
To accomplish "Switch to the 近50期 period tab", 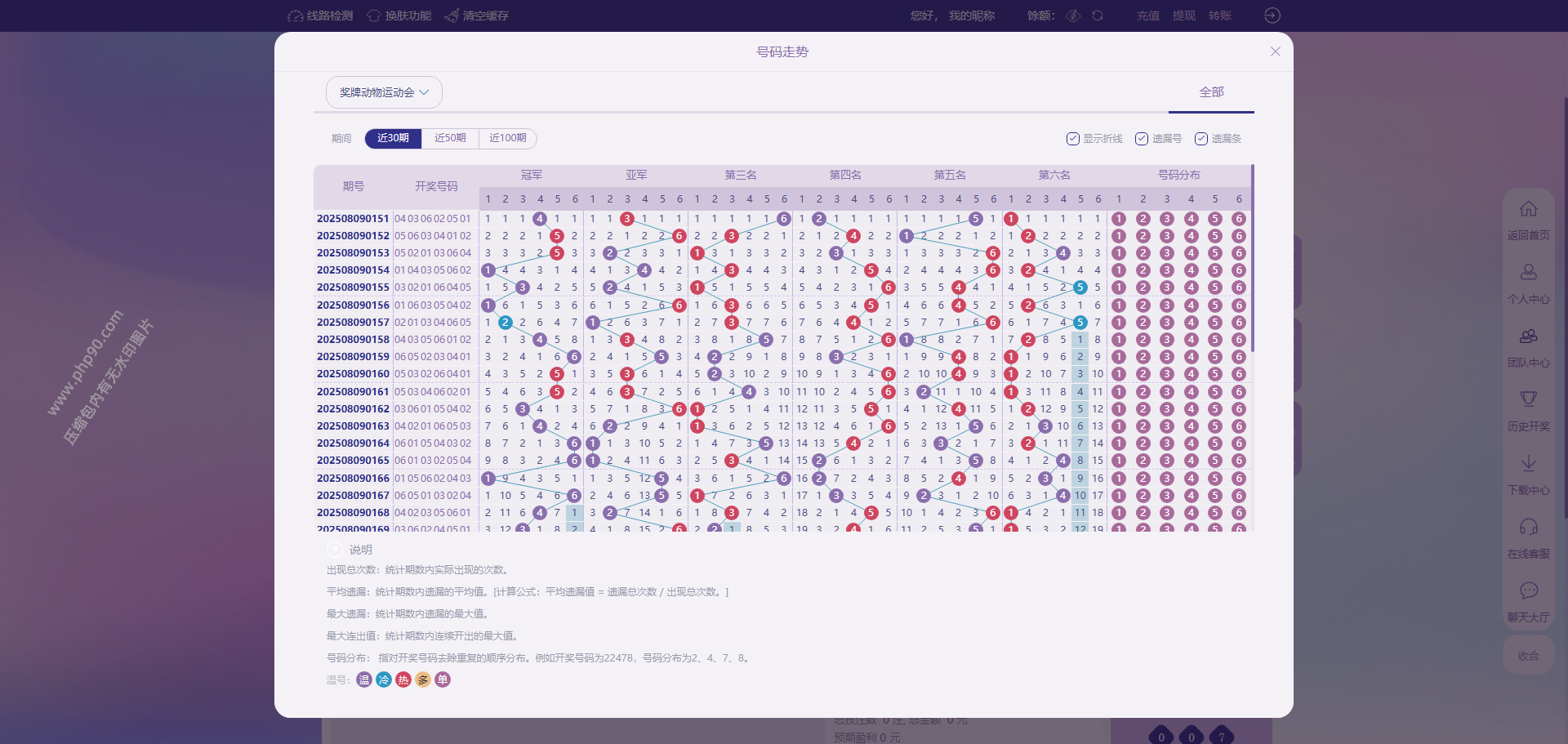I will [x=450, y=138].
